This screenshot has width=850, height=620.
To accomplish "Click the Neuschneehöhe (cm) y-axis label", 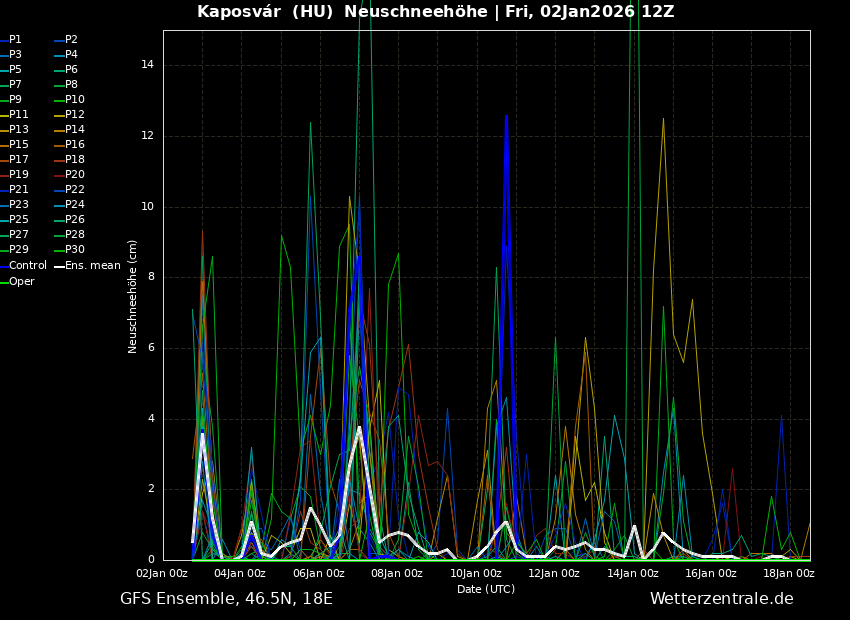I will point(133,296).
